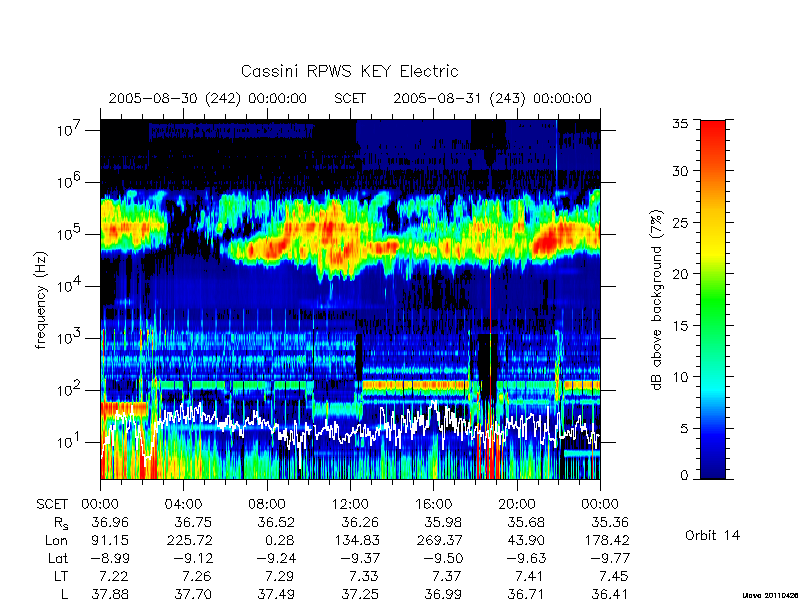This screenshot has width=800, height=600.
Task: Click the Lon value "91.15"
Action: pos(110,540)
